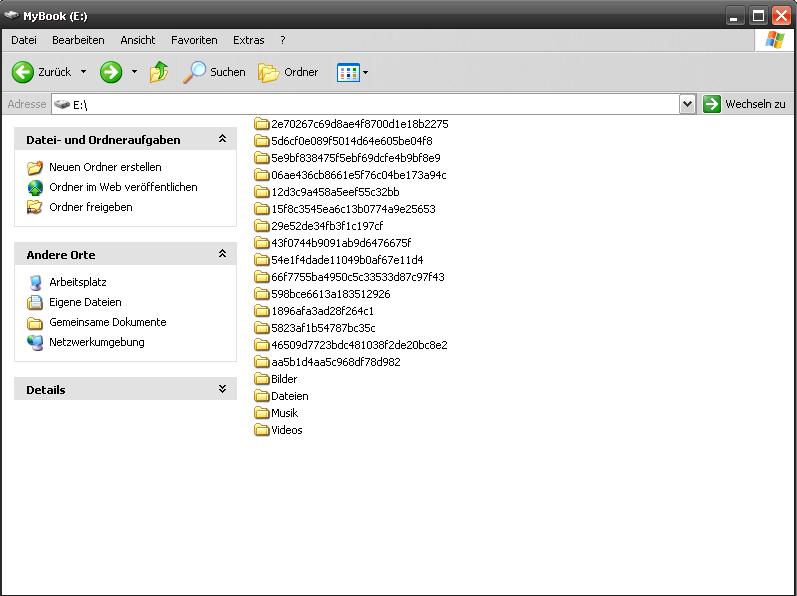This screenshot has height=596, width=797.
Task: Open Eigene Dateien link
Action: click(85, 302)
